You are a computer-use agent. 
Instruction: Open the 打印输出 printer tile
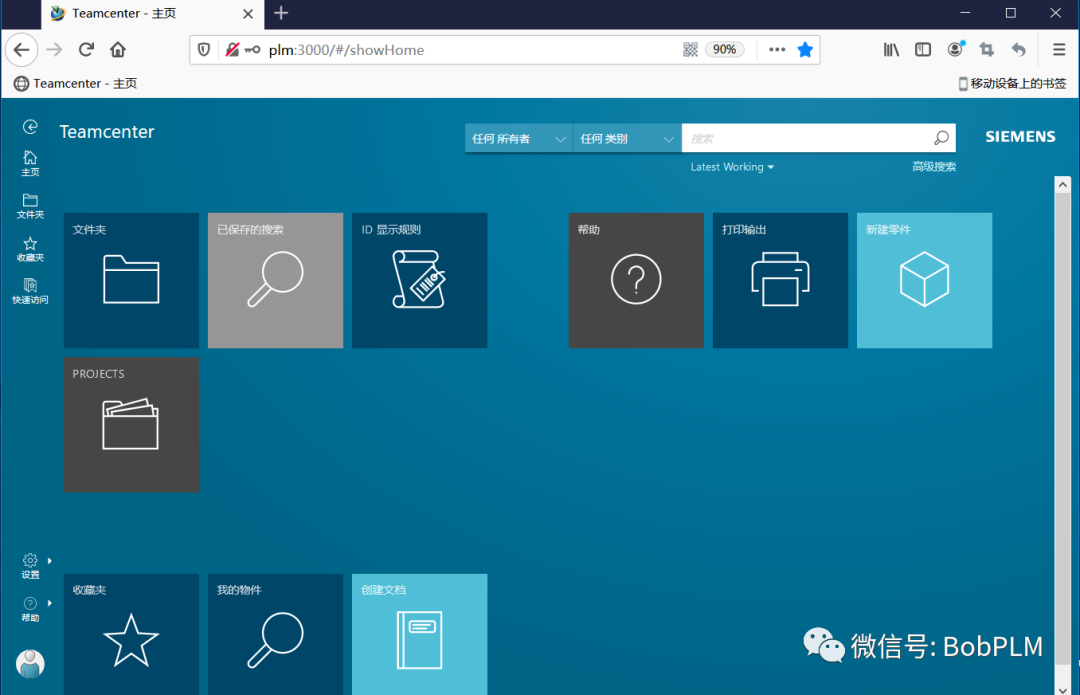coord(780,280)
